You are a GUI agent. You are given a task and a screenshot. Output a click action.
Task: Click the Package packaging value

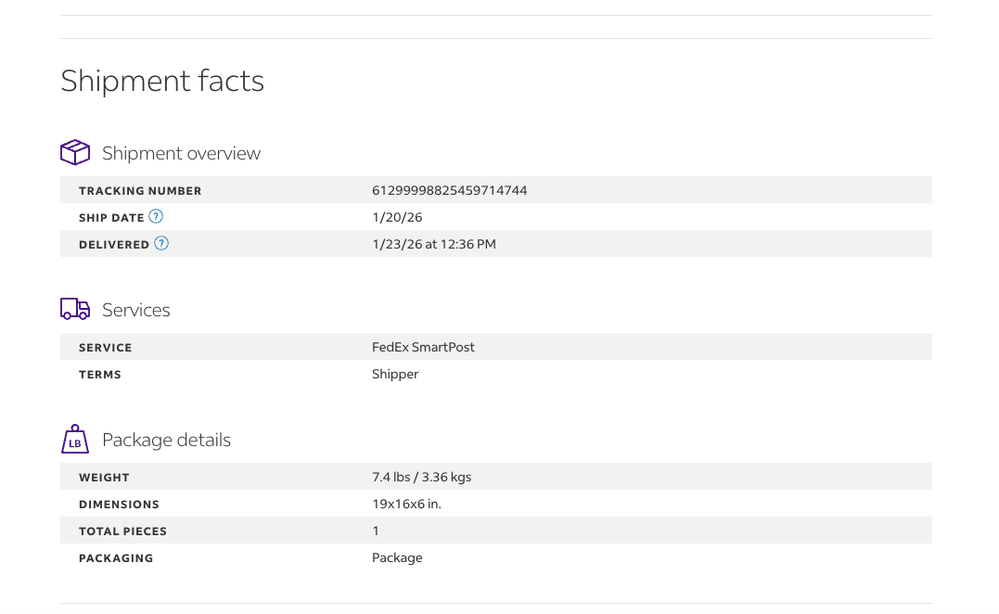pyautogui.click(x=397, y=557)
